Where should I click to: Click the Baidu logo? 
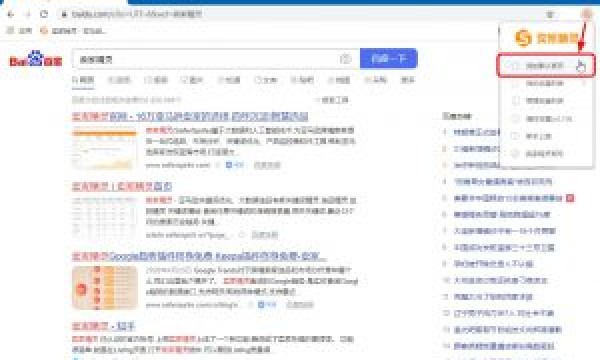pos(36,59)
